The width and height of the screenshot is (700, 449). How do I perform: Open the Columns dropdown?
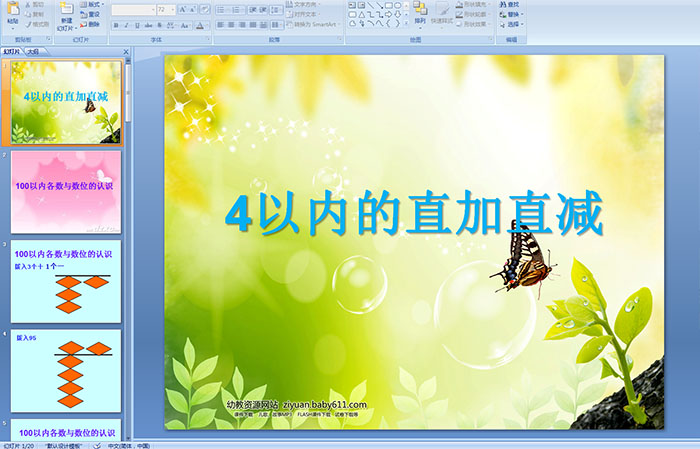click(277, 25)
